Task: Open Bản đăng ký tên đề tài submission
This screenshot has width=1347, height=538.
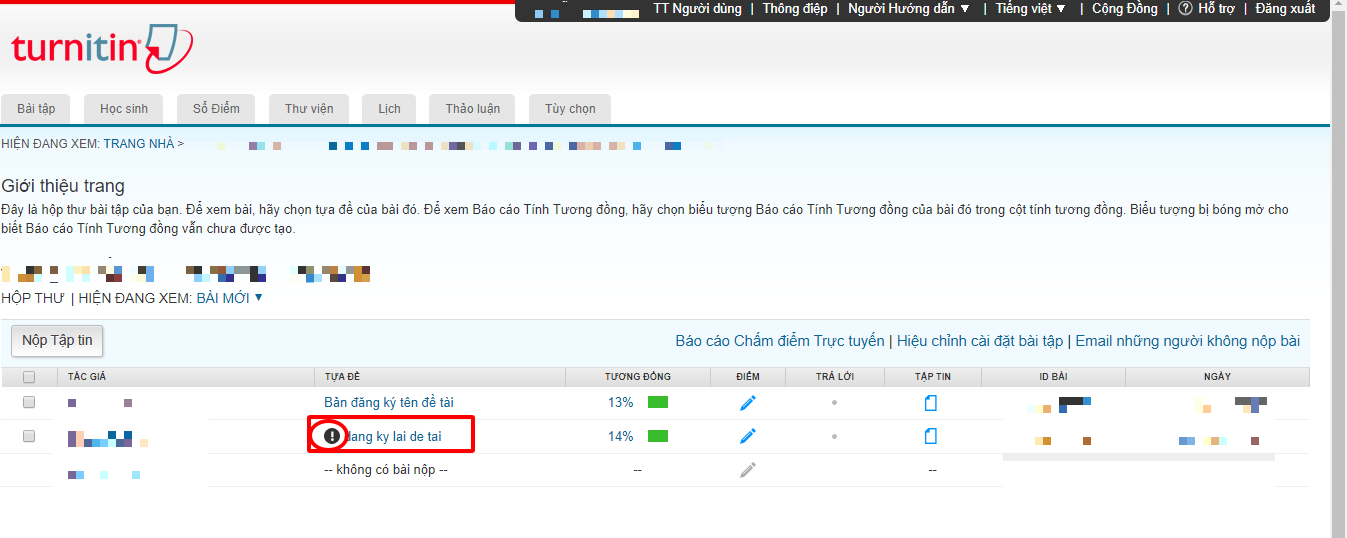Action: tap(389, 402)
